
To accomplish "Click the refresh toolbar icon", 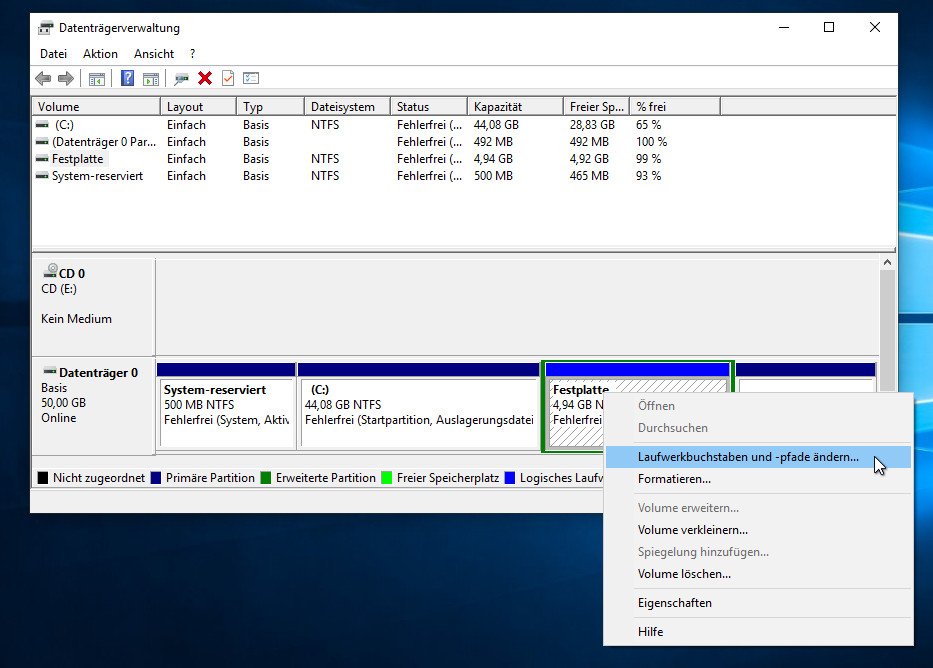I will coord(181,78).
